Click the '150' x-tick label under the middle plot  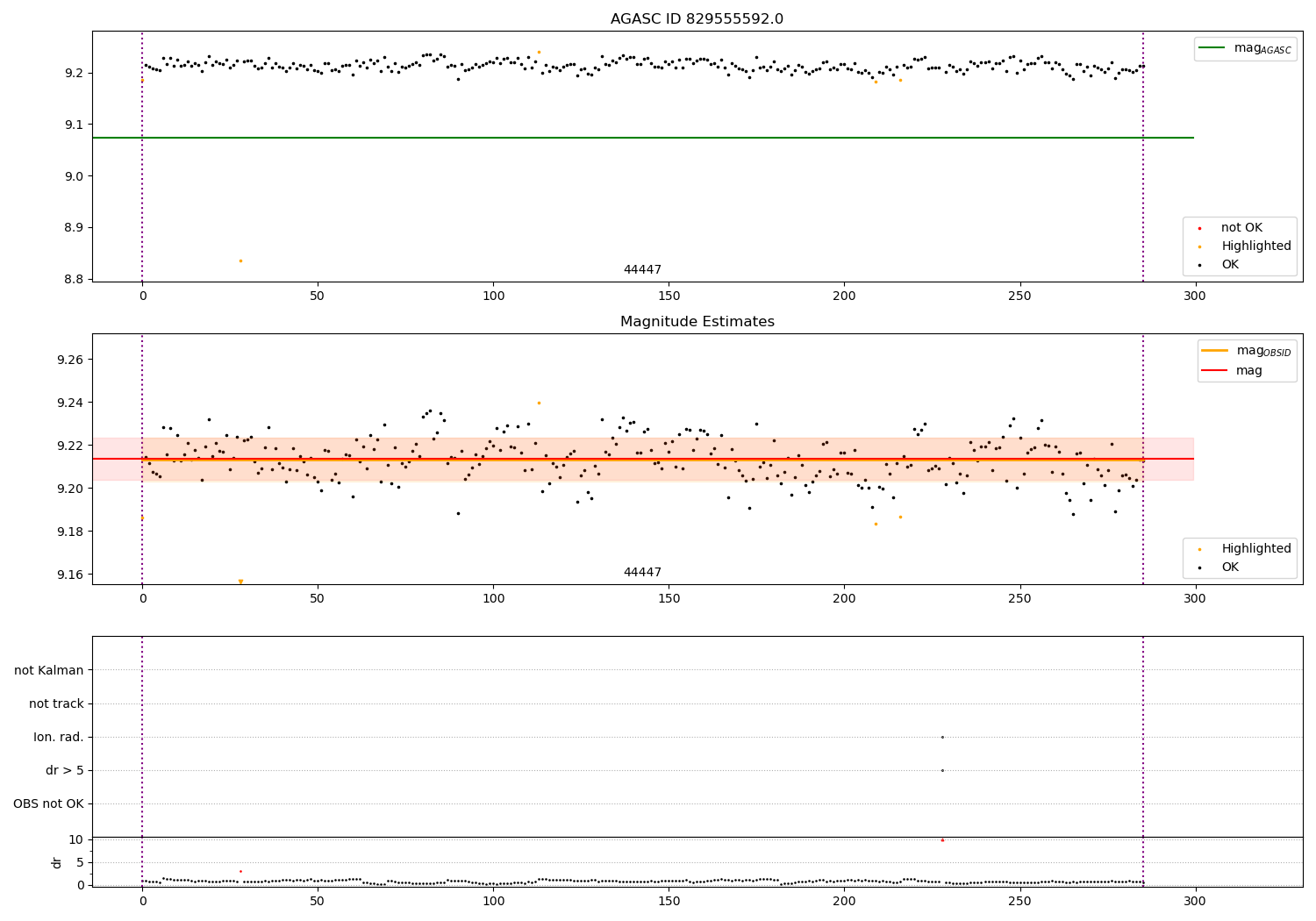(669, 599)
